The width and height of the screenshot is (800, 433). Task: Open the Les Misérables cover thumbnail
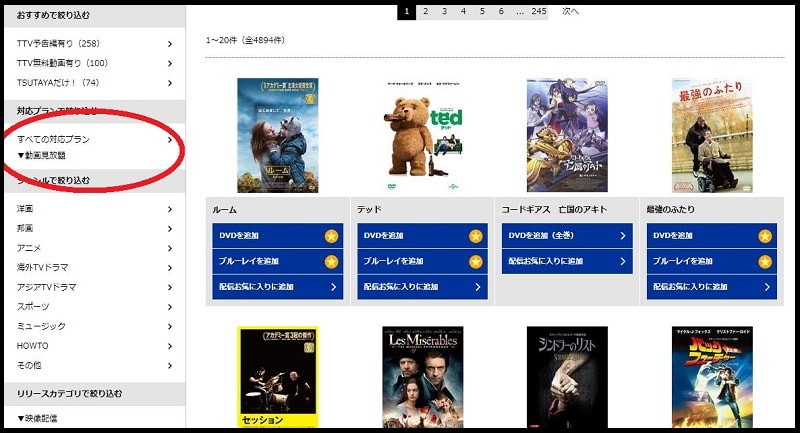click(423, 377)
